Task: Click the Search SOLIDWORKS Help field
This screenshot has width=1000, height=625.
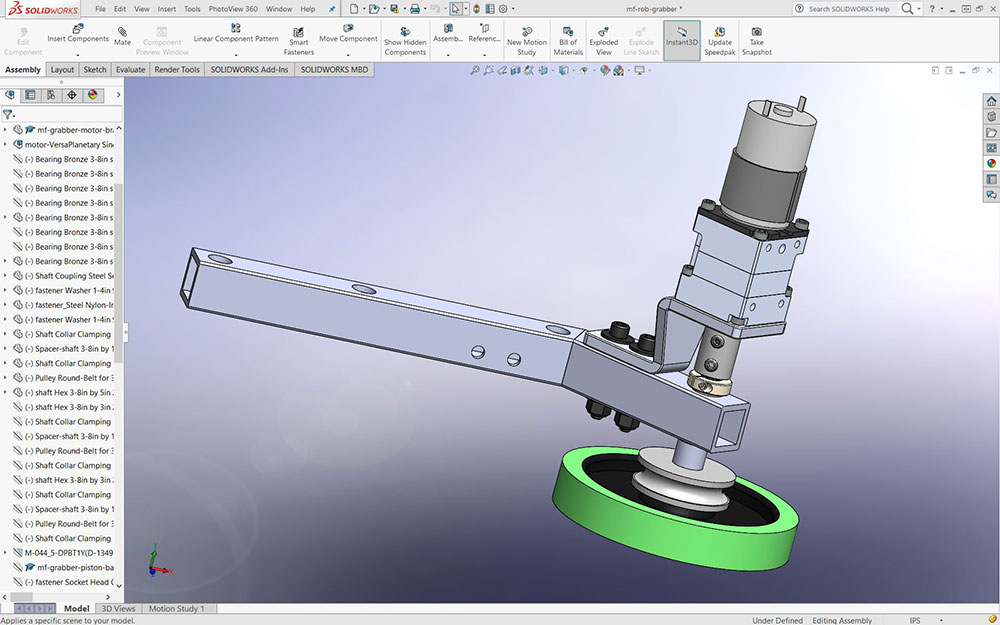Action: point(848,9)
